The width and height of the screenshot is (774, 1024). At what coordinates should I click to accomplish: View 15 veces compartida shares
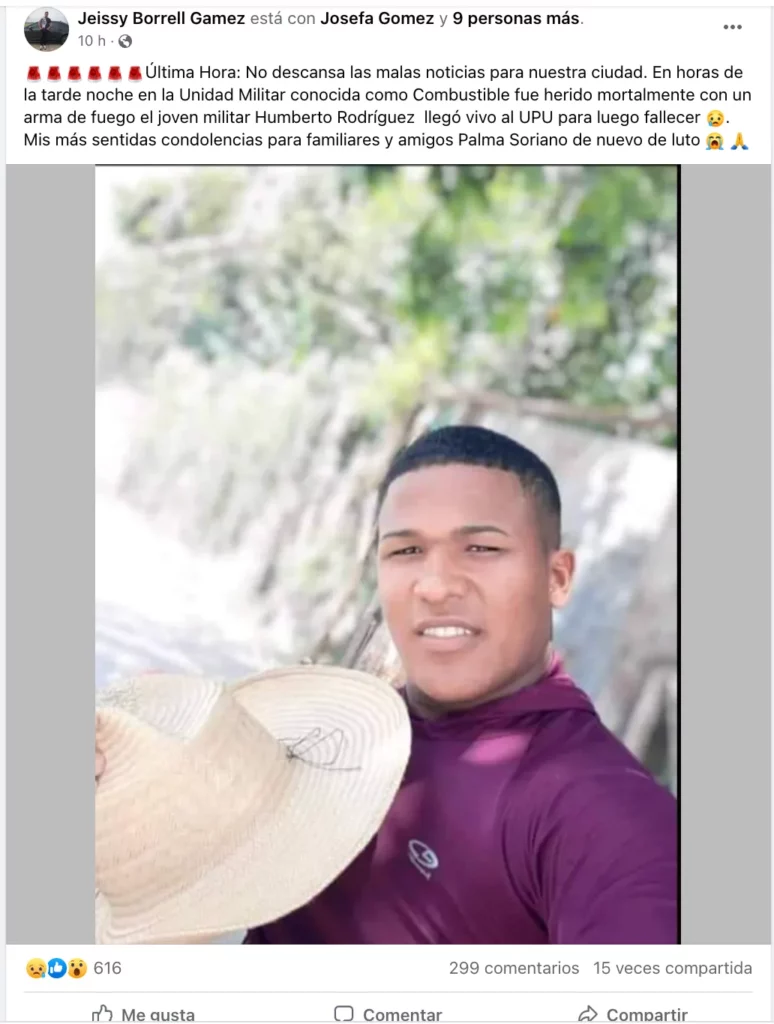coord(672,968)
